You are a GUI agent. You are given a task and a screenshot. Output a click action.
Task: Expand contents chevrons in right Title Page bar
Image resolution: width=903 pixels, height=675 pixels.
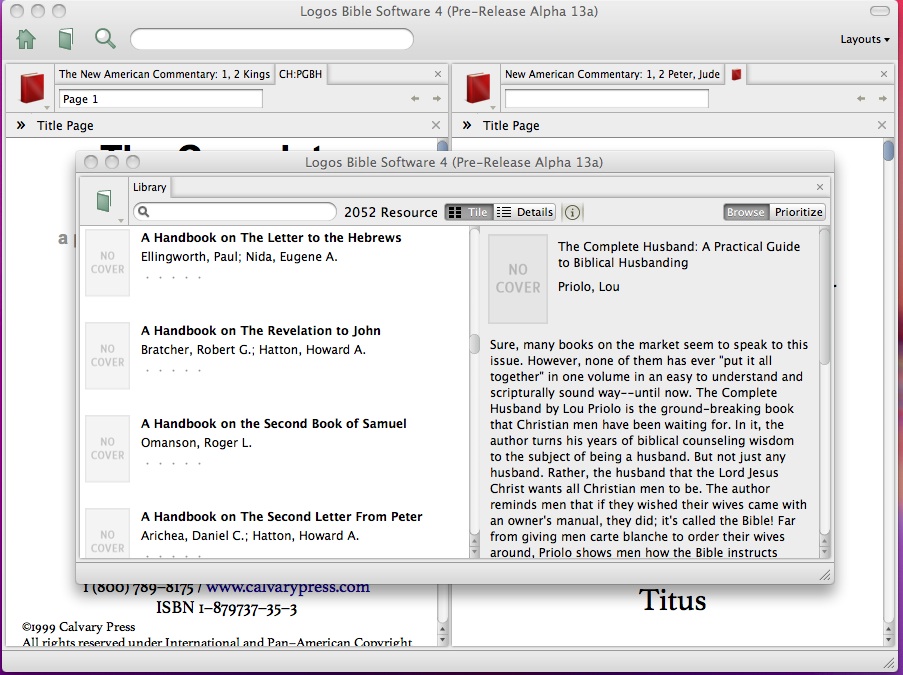click(466, 125)
